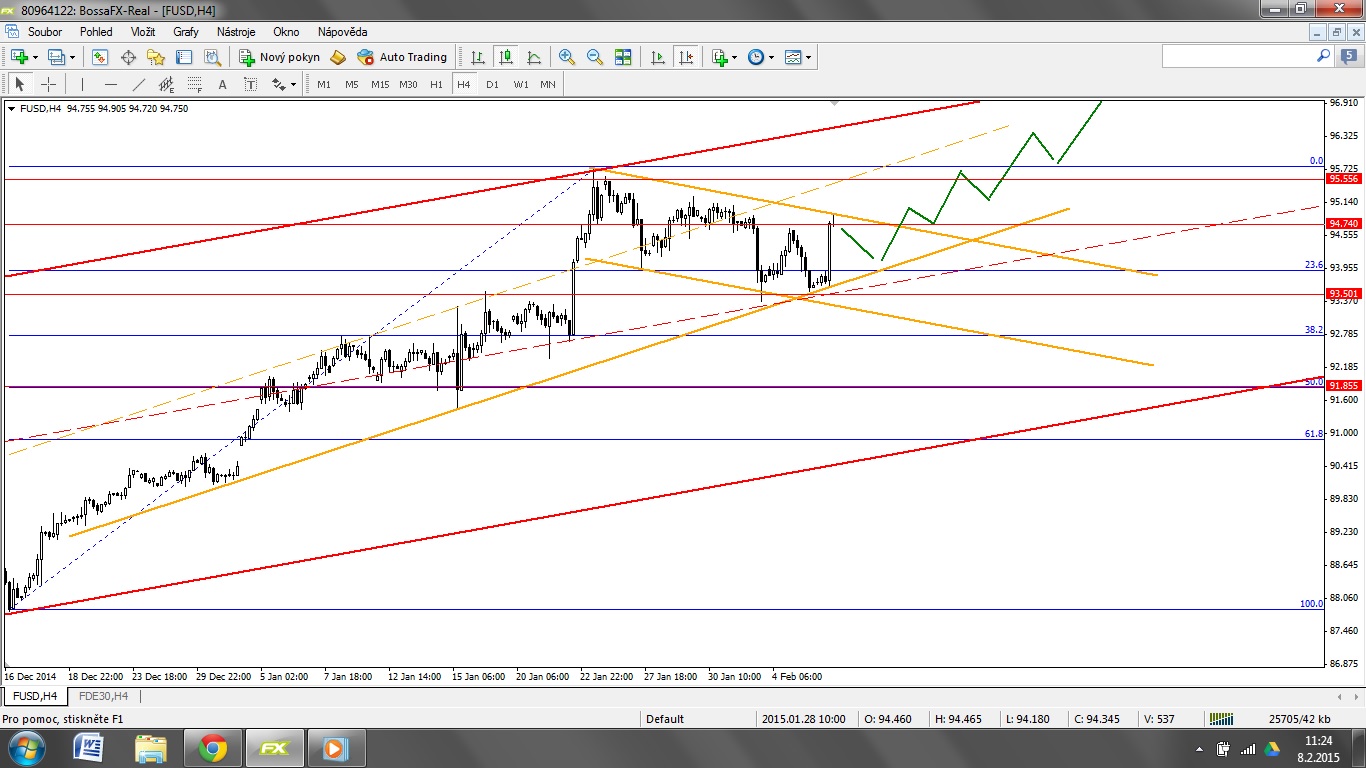Screen dimensions: 1366x768
Task: Click the zoom in magnifier icon
Action: click(567, 57)
